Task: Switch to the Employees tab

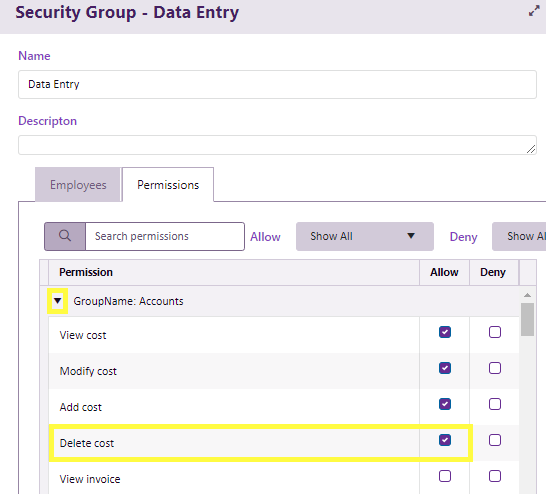Action: tap(78, 185)
